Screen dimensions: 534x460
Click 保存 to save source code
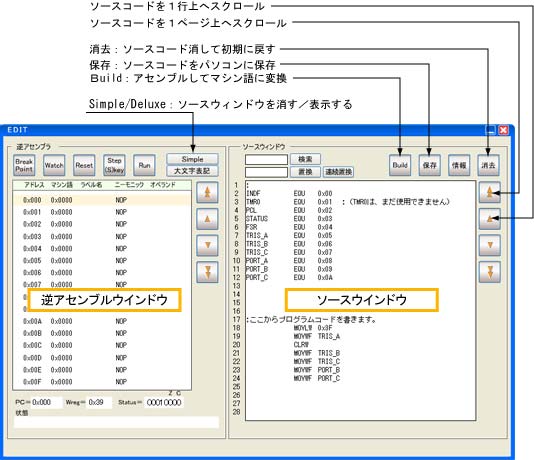pos(429,165)
